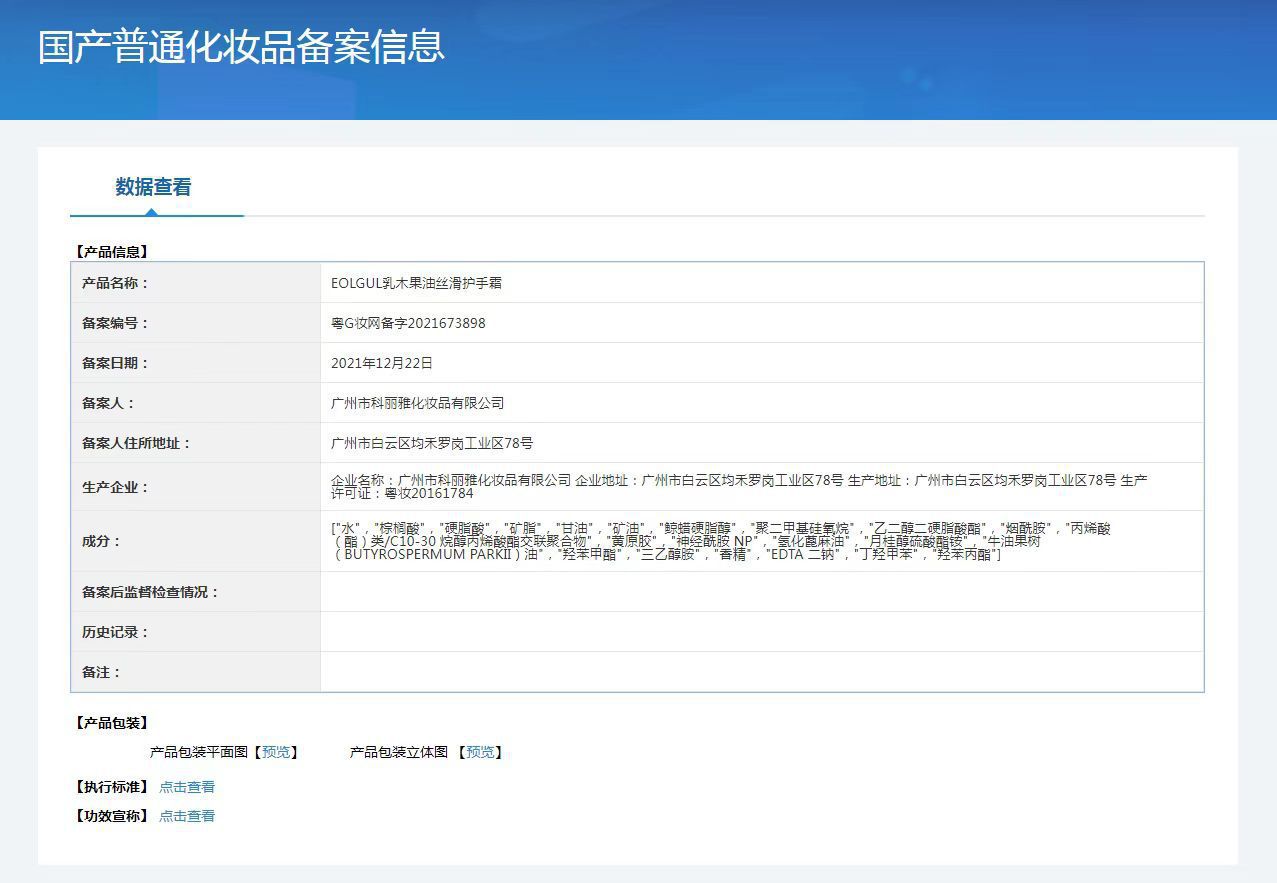Click the empty 备案后监督检查情况 cell

coord(761,592)
